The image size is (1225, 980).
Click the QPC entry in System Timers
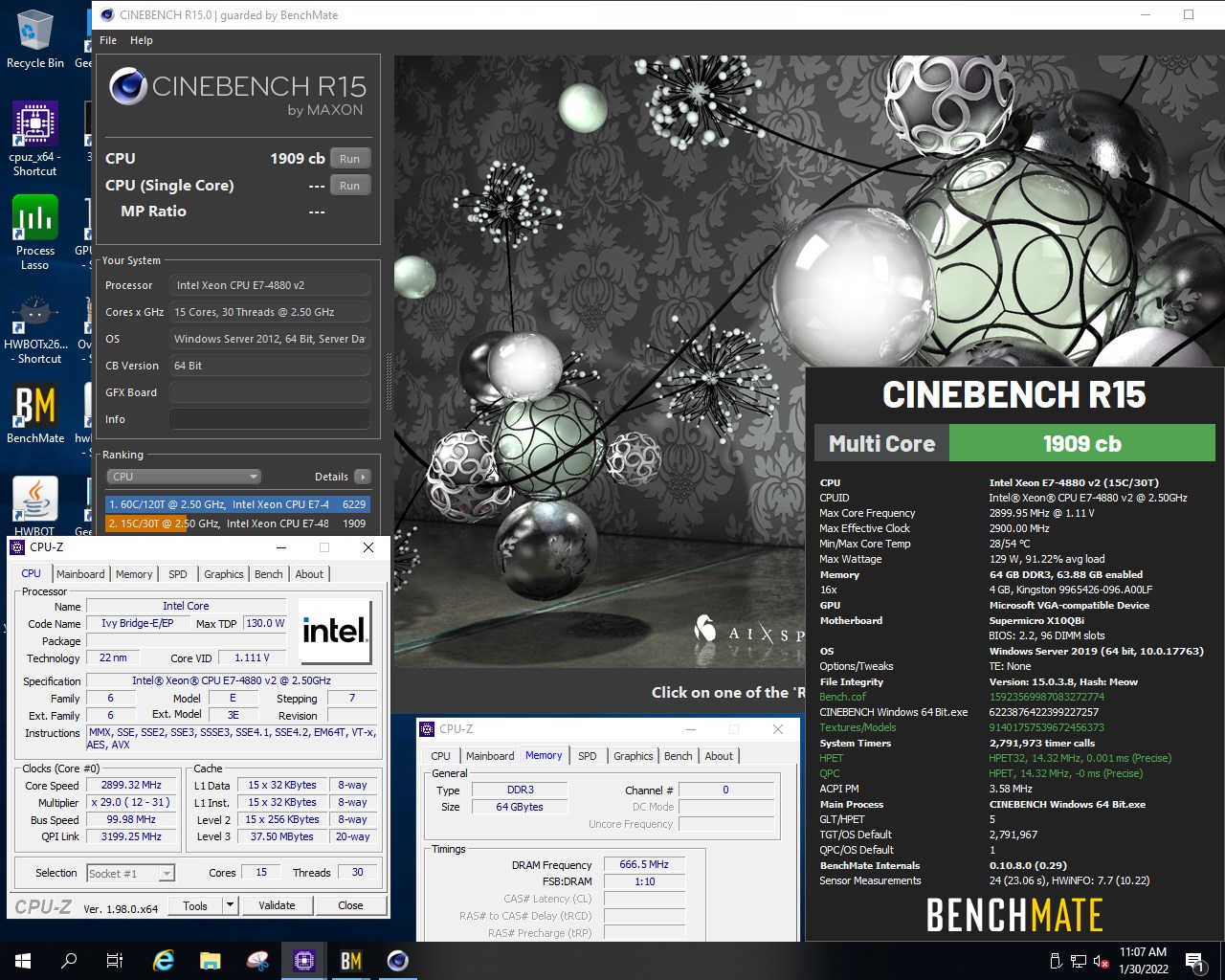(829, 773)
